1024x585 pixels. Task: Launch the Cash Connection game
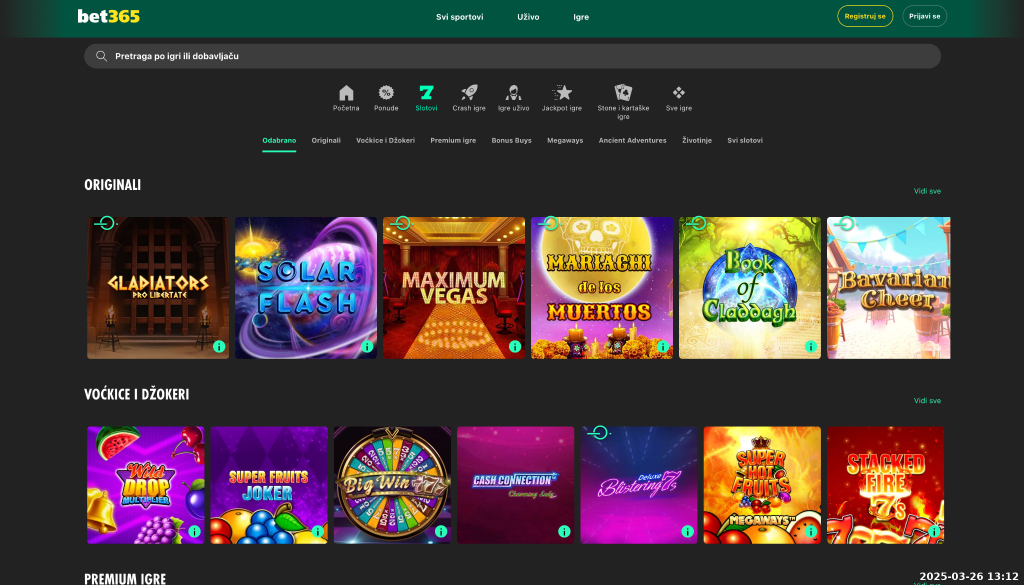click(x=515, y=485)
